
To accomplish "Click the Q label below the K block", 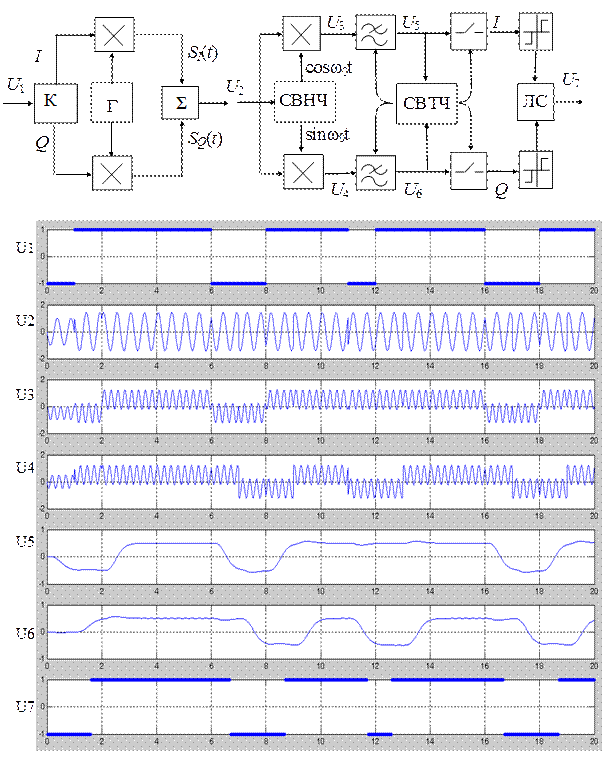I will (x=42, y=143).
